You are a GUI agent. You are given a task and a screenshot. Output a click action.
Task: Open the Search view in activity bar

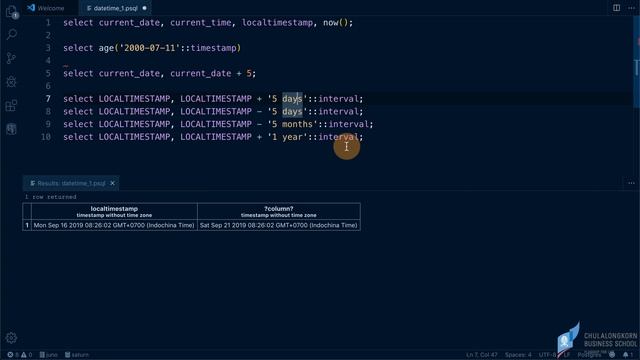pyautogui.click(x=11, y=34)
